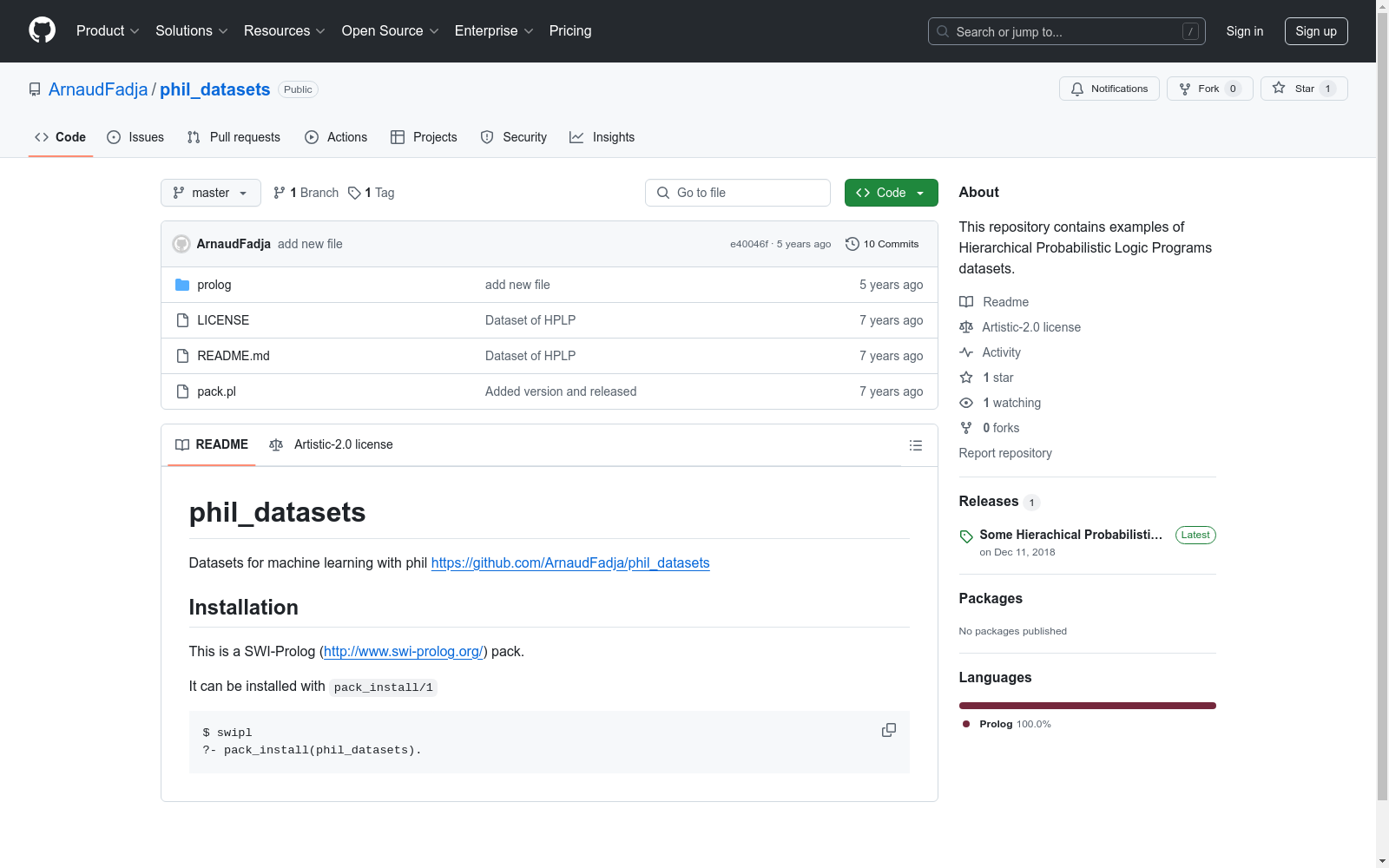This screenshot has width=1389, height=868.
Task: Click the Report repository link
Action: point(1005,453)
